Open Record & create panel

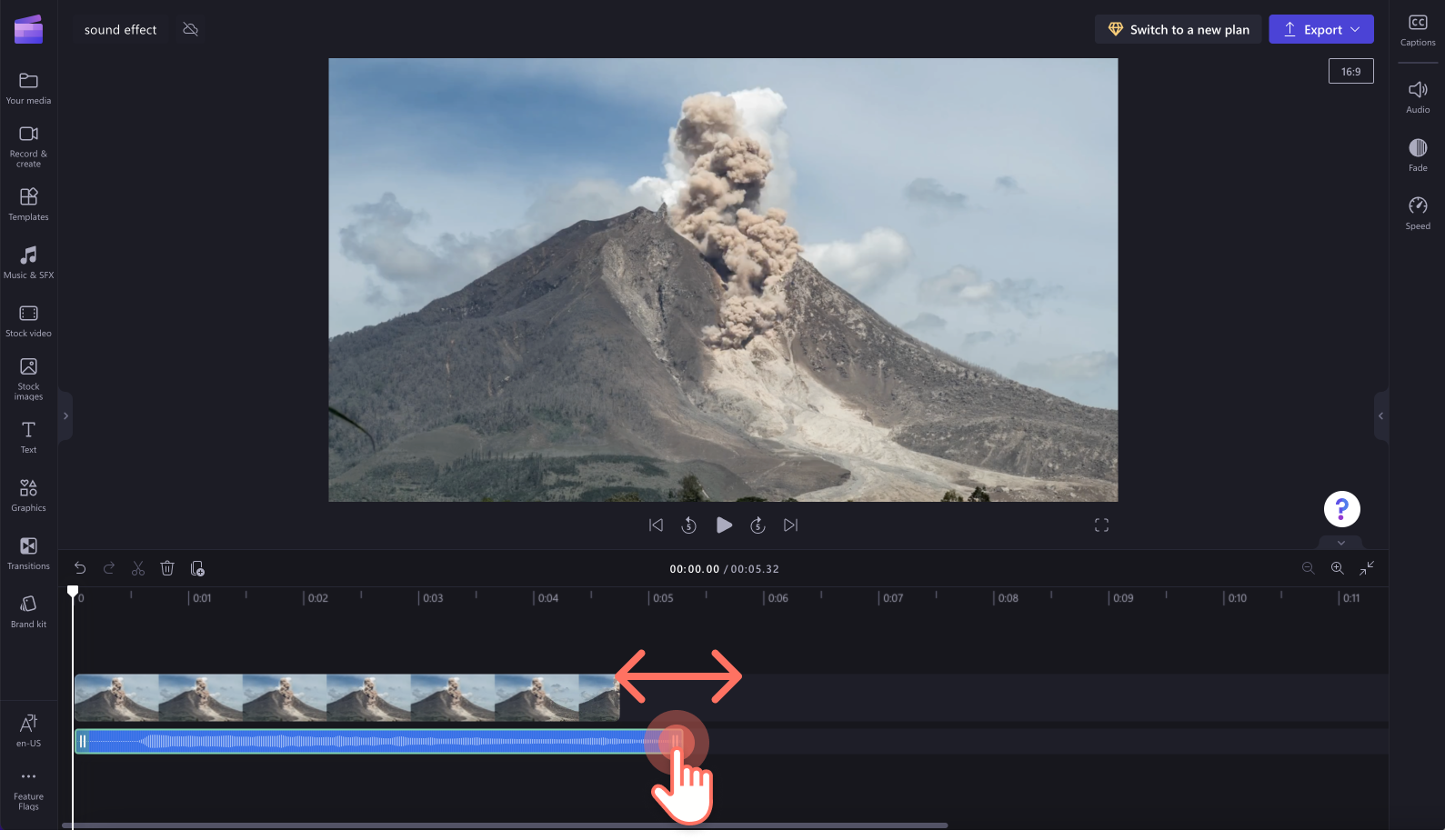point(28,145)
